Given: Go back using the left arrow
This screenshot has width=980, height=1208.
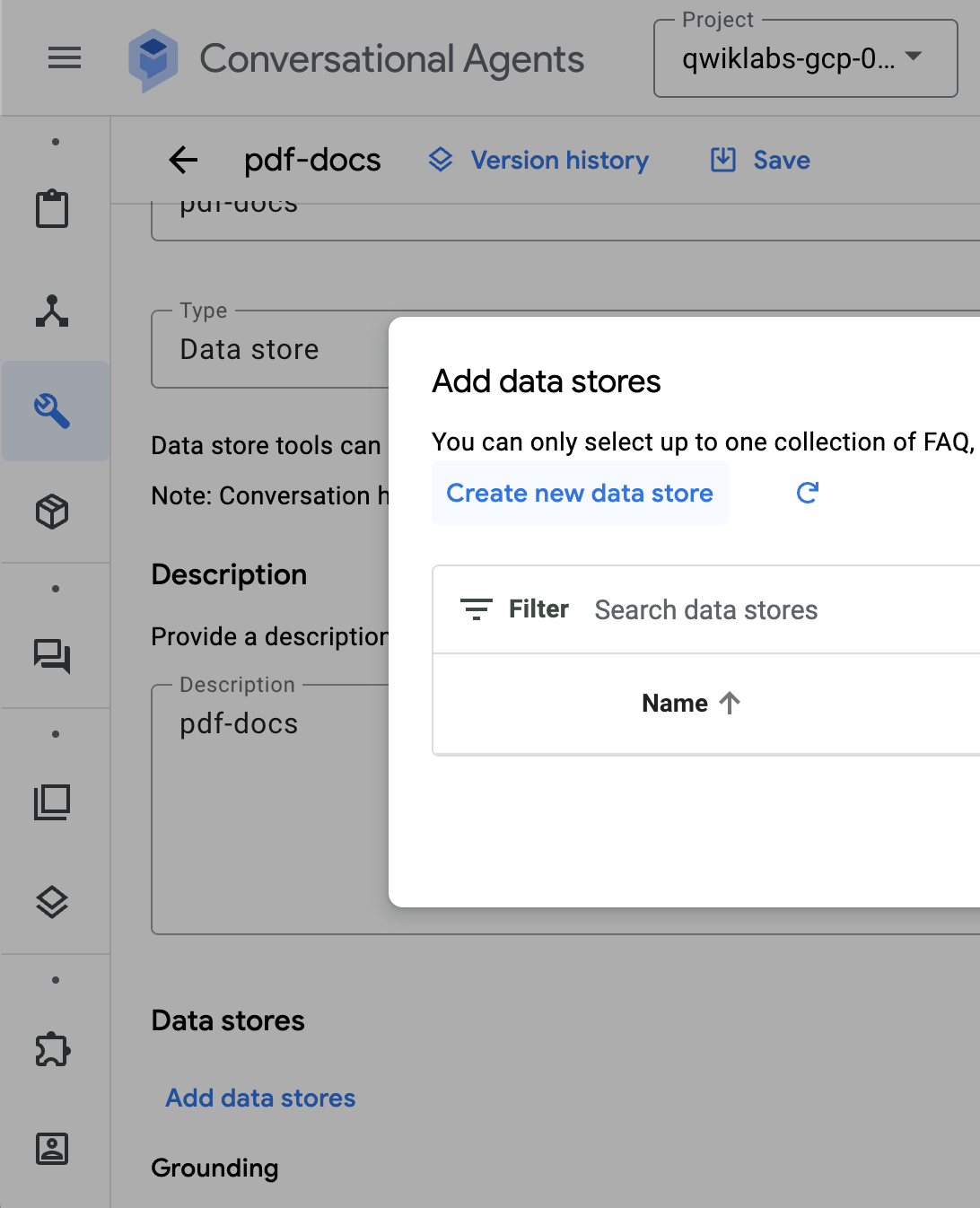Looking at the screenshot, I should pyautogui.click(x=183, y=160).
